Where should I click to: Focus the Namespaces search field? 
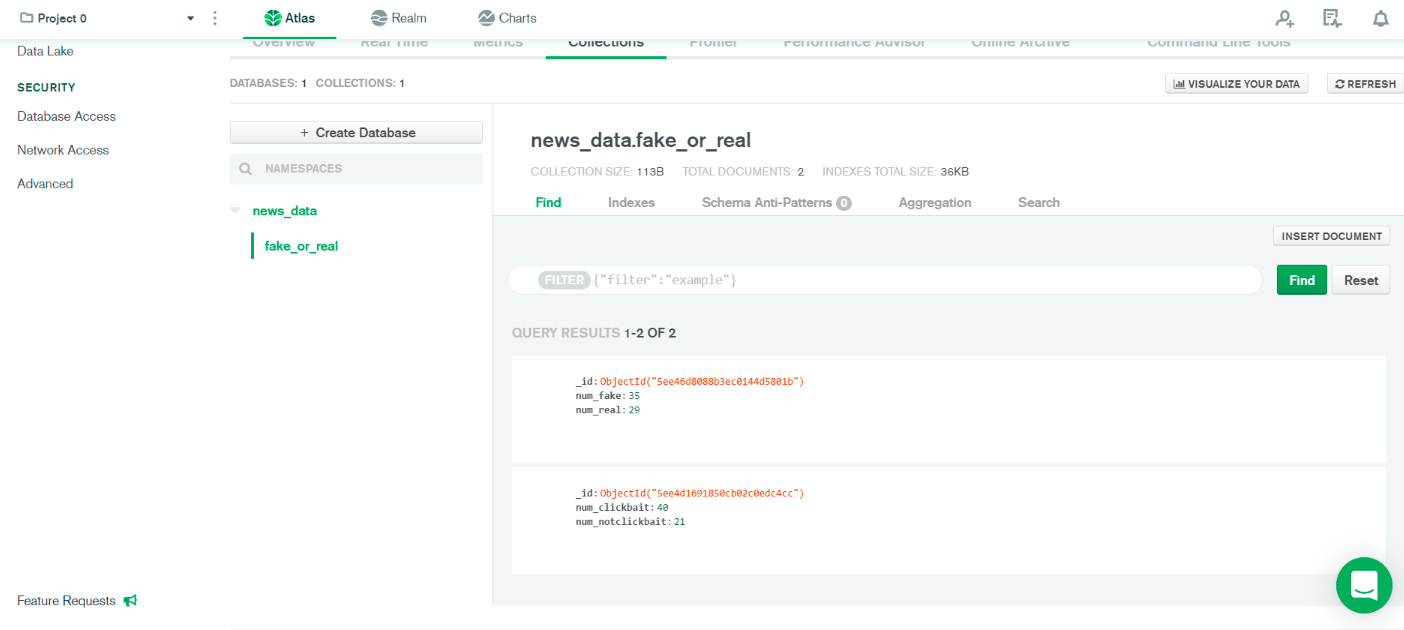tap(356, 169)
